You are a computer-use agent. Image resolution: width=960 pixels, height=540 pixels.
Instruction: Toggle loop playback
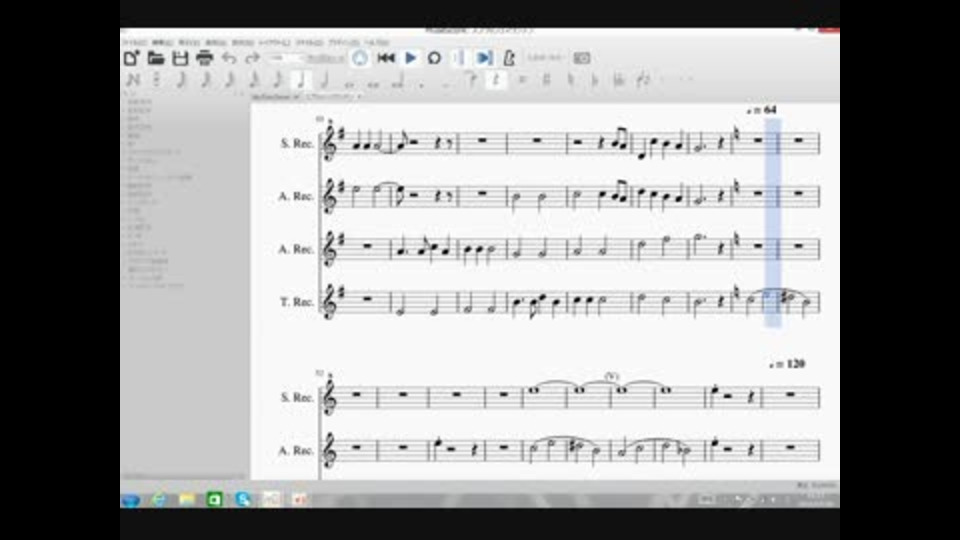tap(434, 58)
